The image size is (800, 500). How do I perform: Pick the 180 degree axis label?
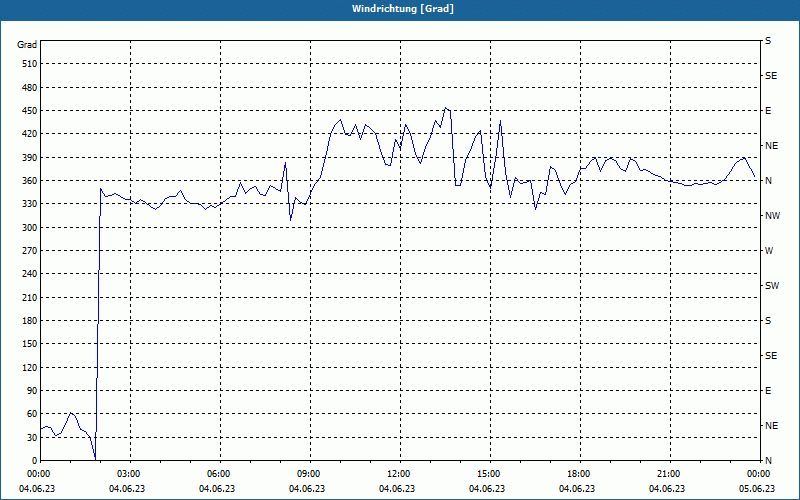pyautogui.click(x=30, y=321)
